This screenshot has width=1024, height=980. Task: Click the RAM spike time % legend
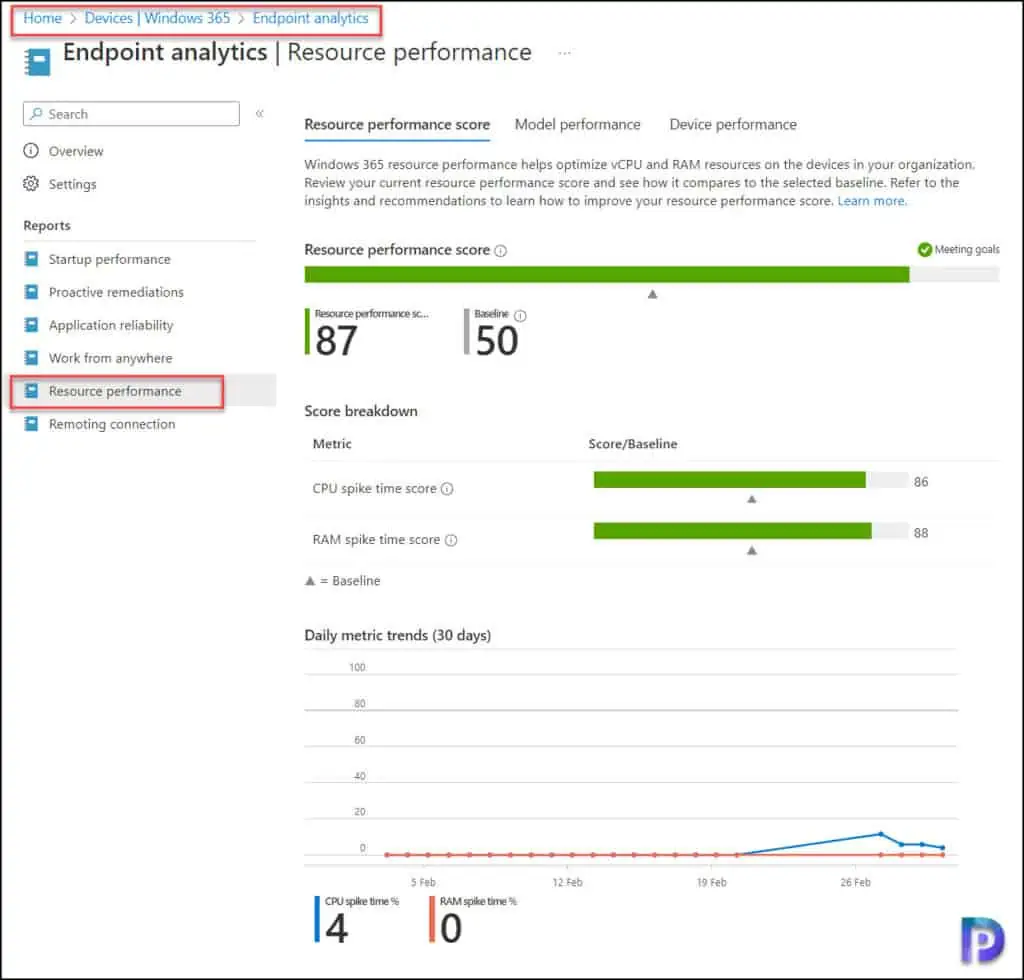[473, 919]
